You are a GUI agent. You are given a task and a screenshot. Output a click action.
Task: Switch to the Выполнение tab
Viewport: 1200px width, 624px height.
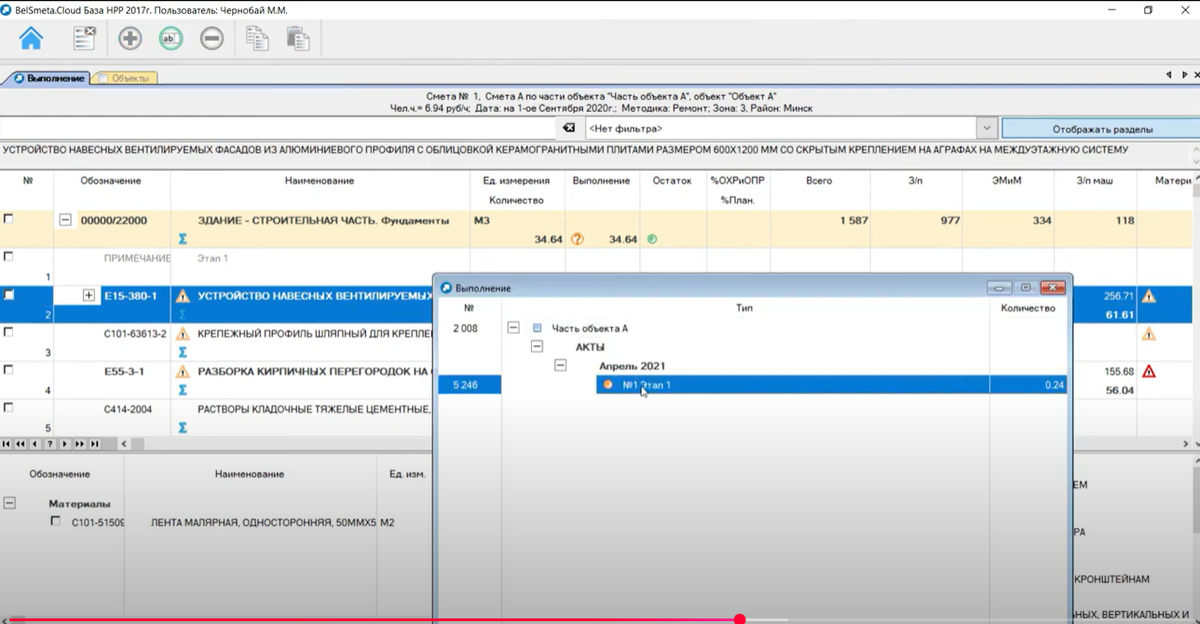pyautogui.click(x=48, y=78)
